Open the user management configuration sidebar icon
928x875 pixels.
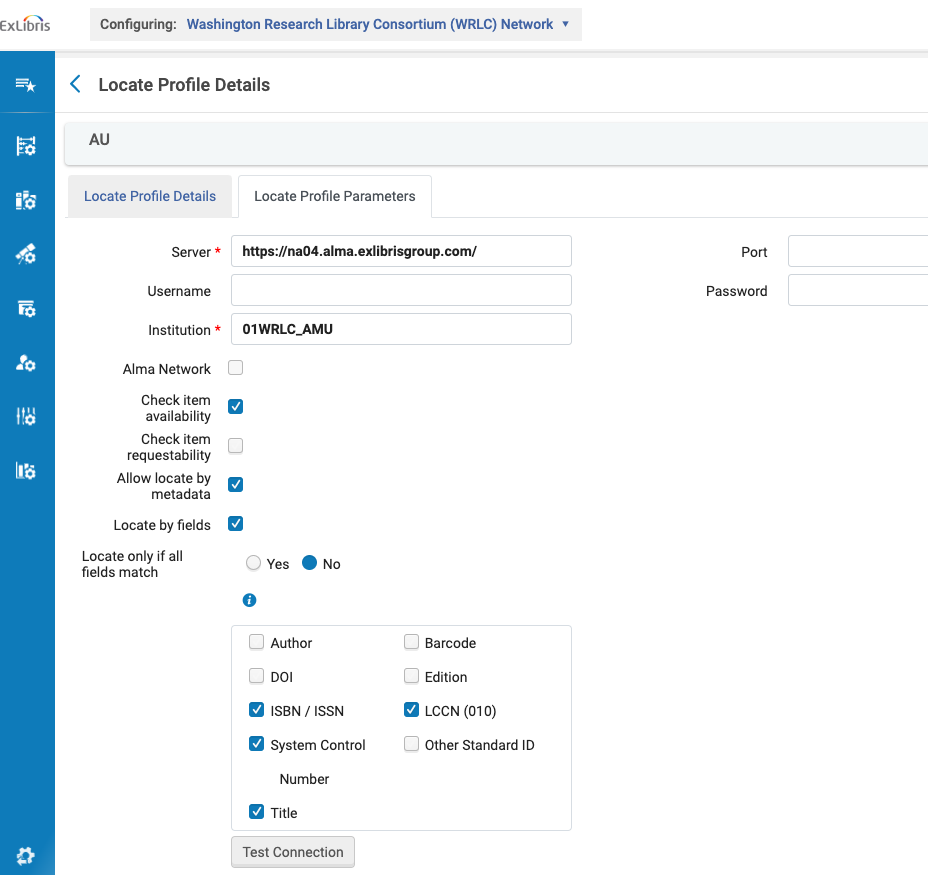[x=26, y=363]
